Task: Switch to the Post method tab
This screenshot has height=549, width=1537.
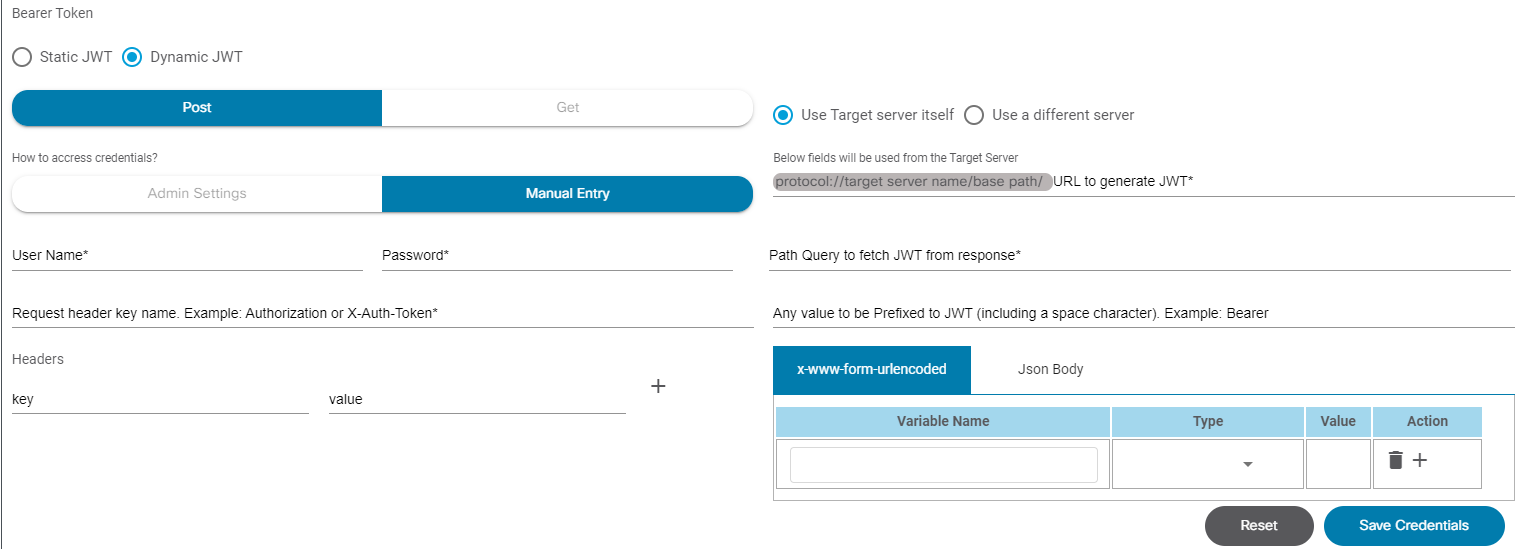Action: click(197, 108)
